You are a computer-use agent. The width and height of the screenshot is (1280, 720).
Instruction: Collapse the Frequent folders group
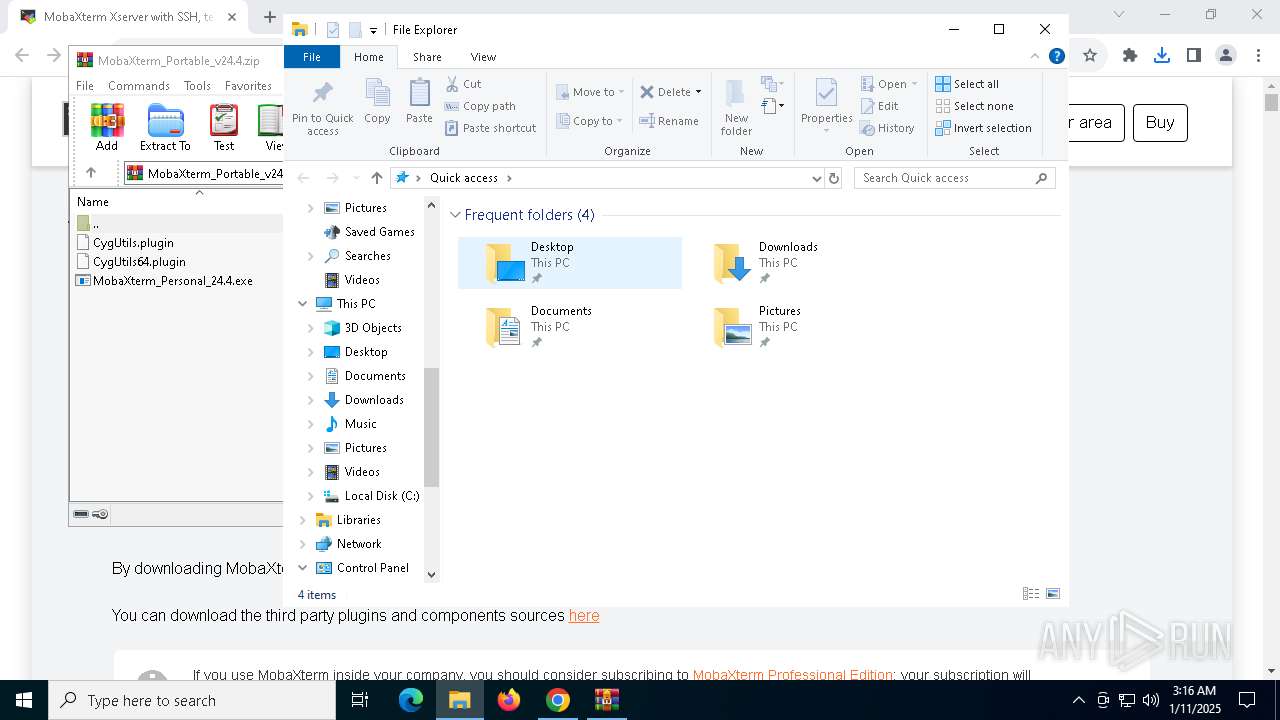click(455, 215)
